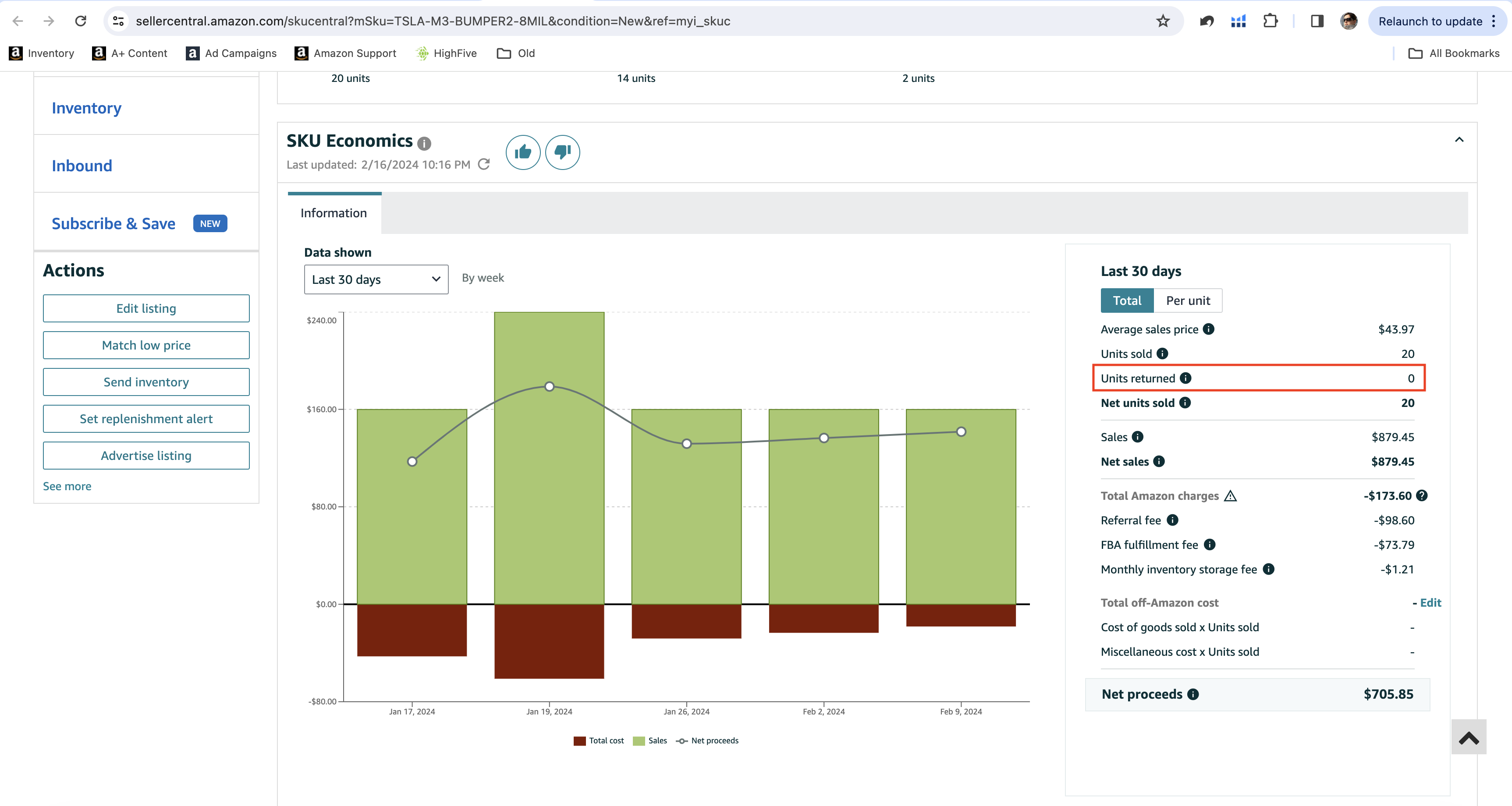Viewport: 1512px width, 806px height.
Task: Click the Feb 9, 2024 net proceeds point
Action: tap(961, 432)
